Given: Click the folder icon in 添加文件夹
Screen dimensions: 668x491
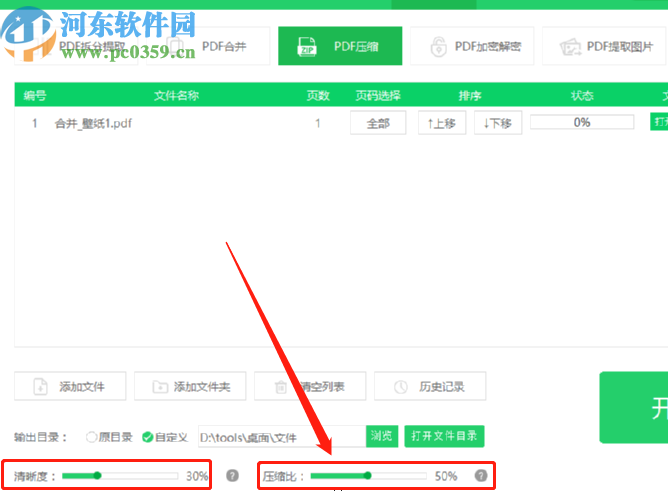Looking at the screenshot, I should click(x=160, y=387).
